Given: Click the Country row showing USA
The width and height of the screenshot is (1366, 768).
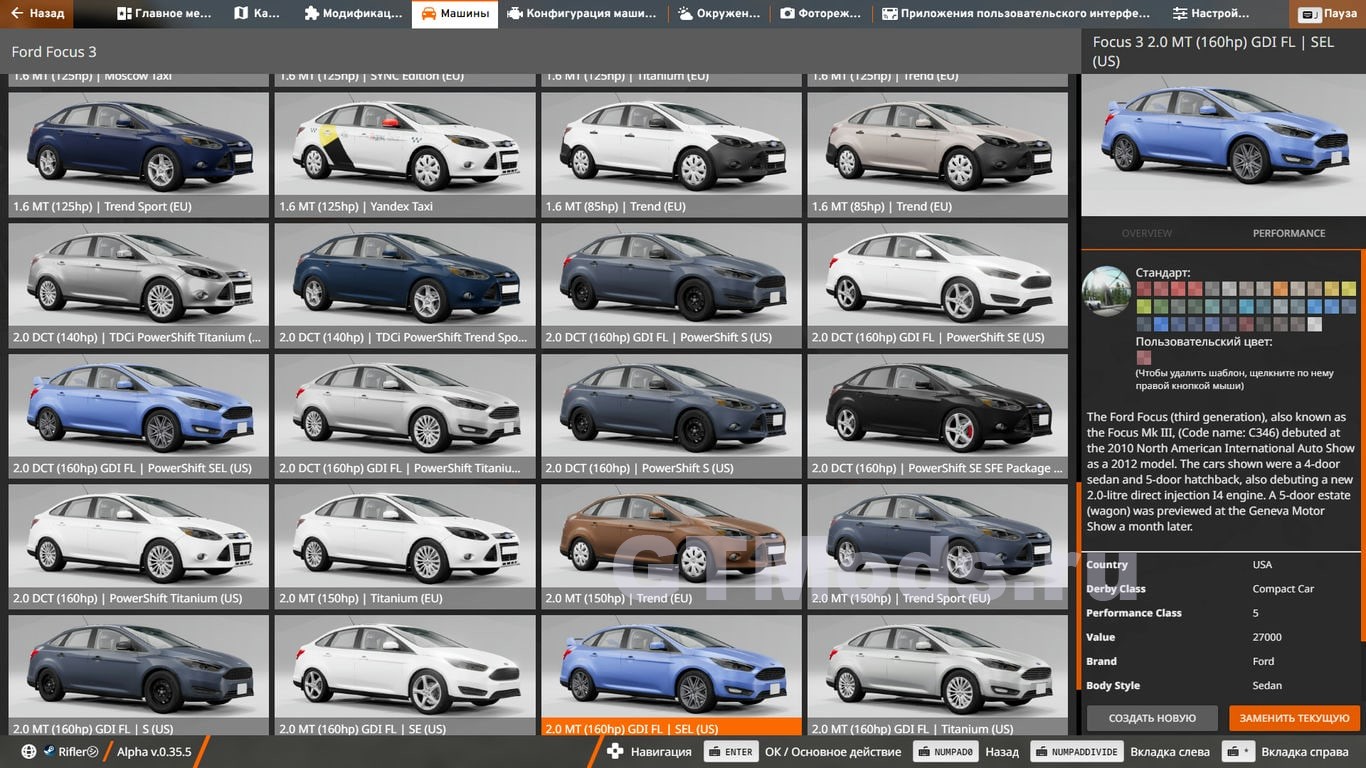Looking at the screenshot, I should (x=1221, y=565).
